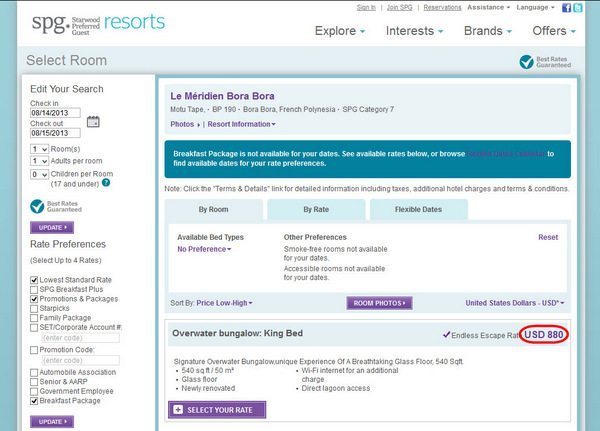Check the Starpicks checkbox

(x=34, y=309)
